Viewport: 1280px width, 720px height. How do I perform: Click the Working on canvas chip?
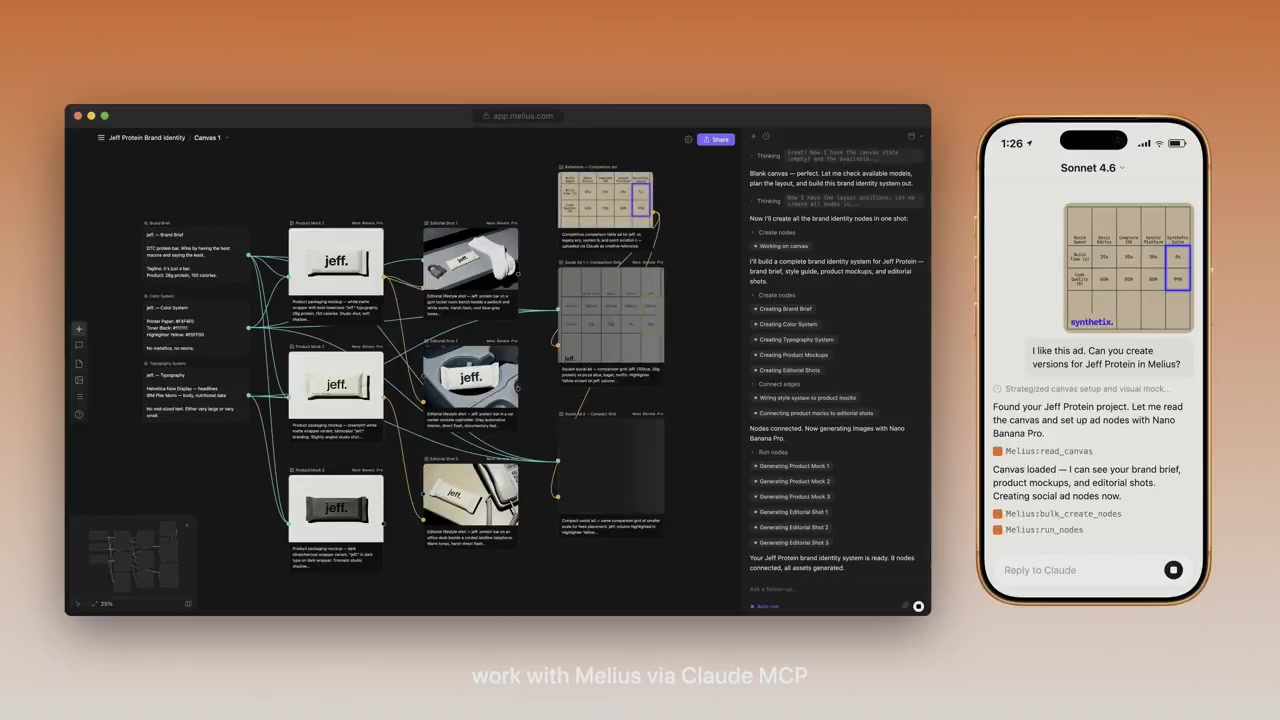pyautogui.click(x=781, y=246)
